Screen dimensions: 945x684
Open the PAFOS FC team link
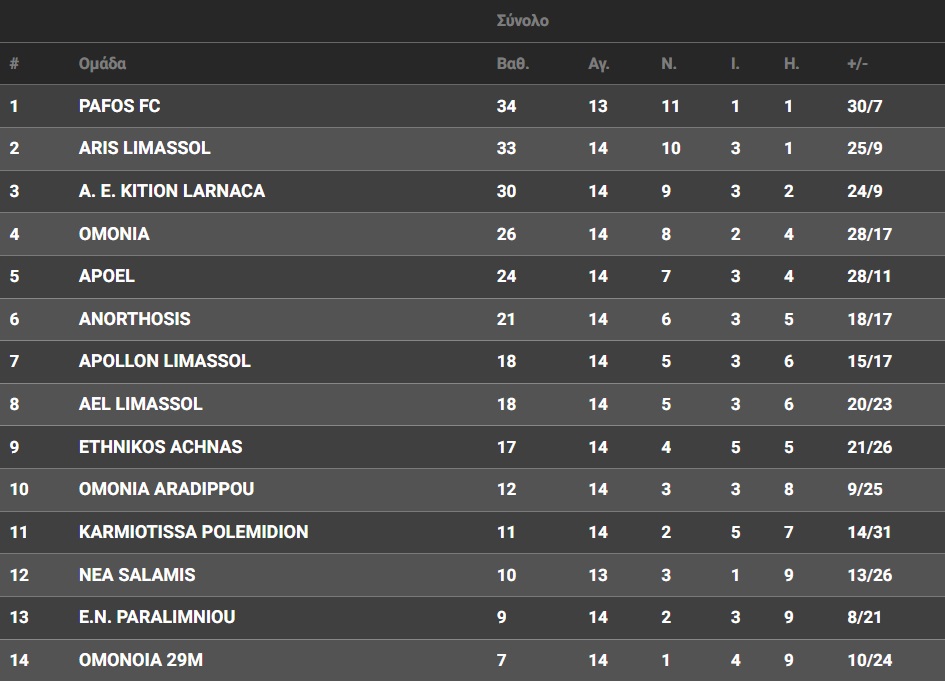[119, 106]
